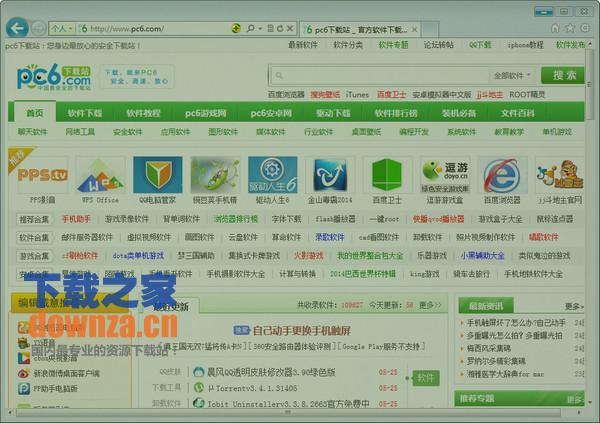This screenshot has height=423, width=600.
Task: Open the 金山毒霸2014 icon
Action: pos(330,175)
